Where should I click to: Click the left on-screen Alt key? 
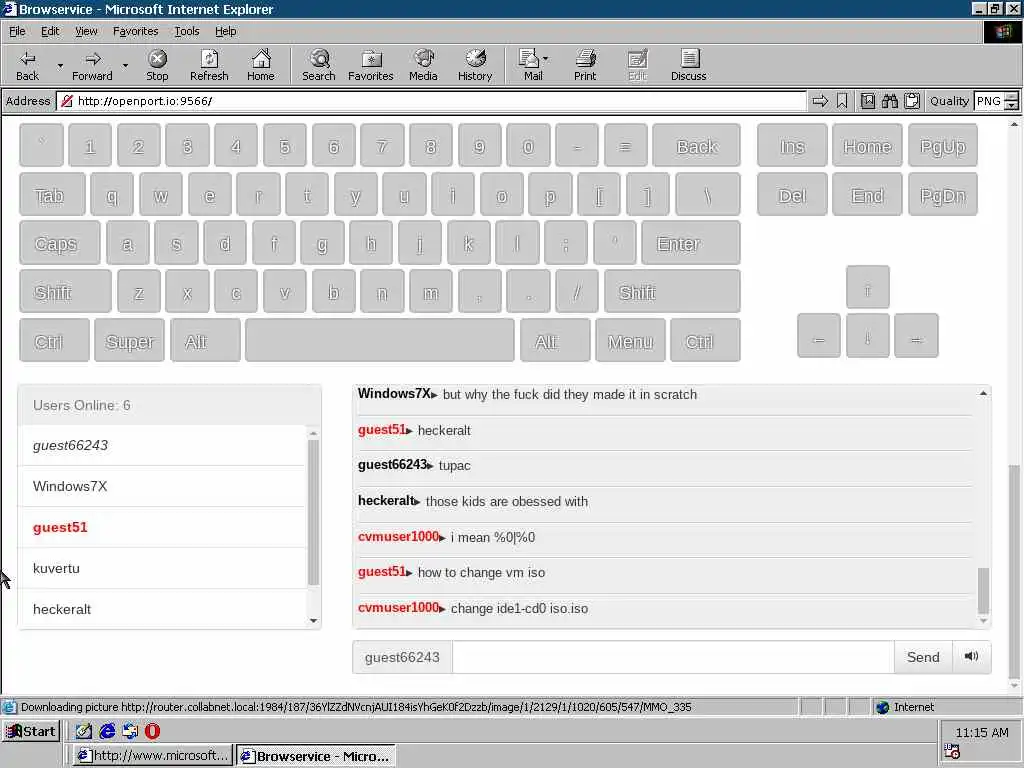pyautogui.click(x=205, y=340)
